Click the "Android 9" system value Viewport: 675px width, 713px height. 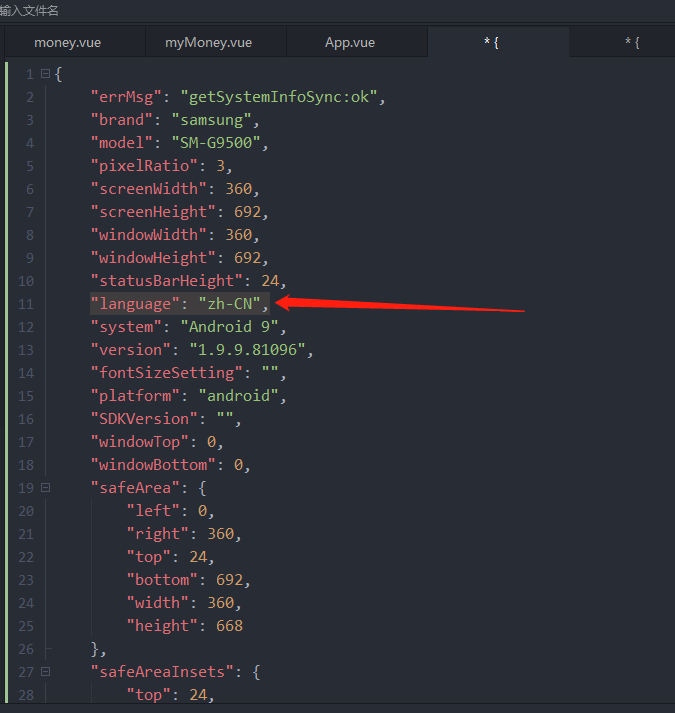pos(232,327)
